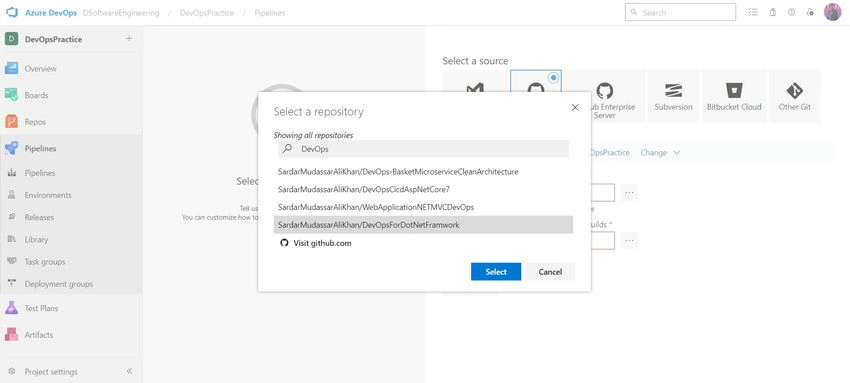The image size is (850, 383).
Task: Close the Select a repository dialog
Action: 575,108
